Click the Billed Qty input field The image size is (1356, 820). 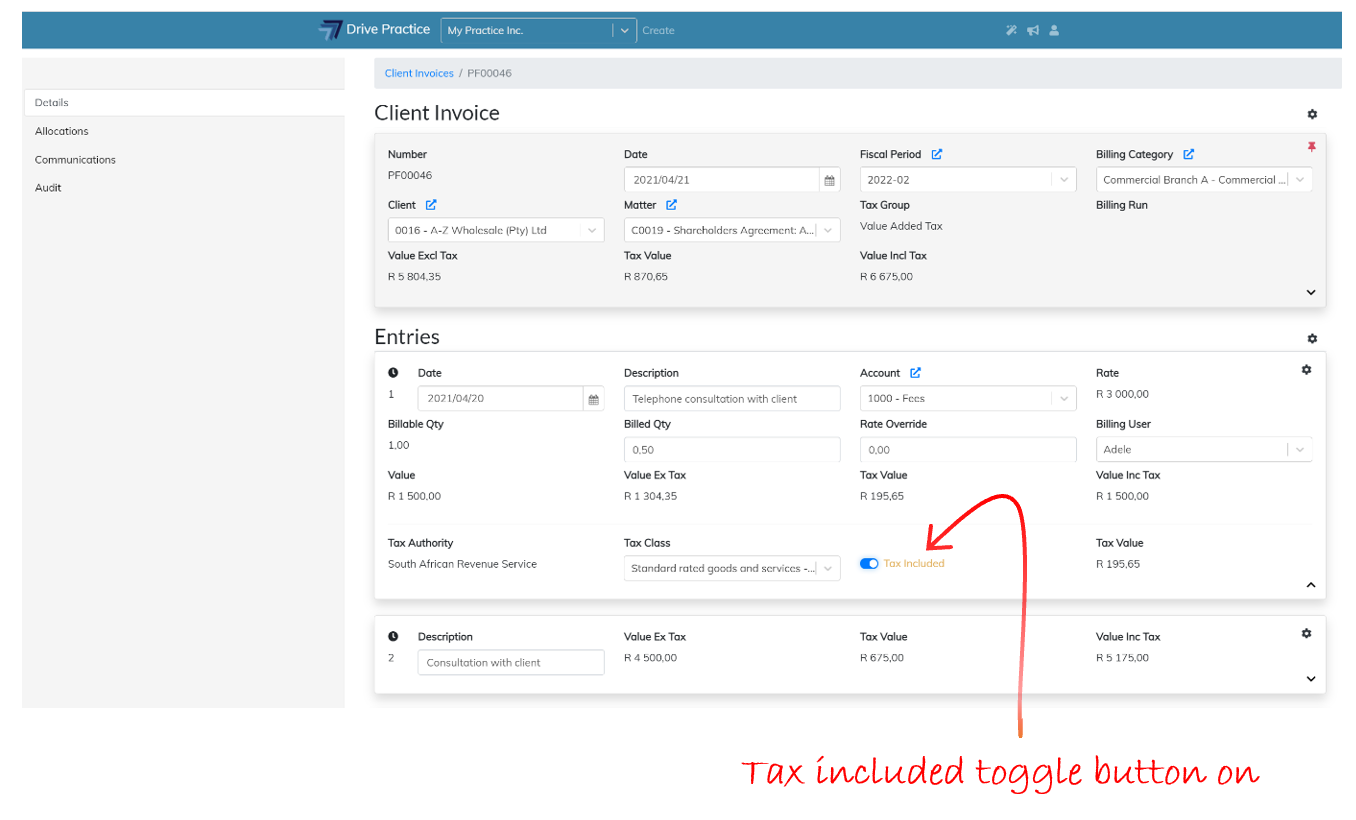732,450
